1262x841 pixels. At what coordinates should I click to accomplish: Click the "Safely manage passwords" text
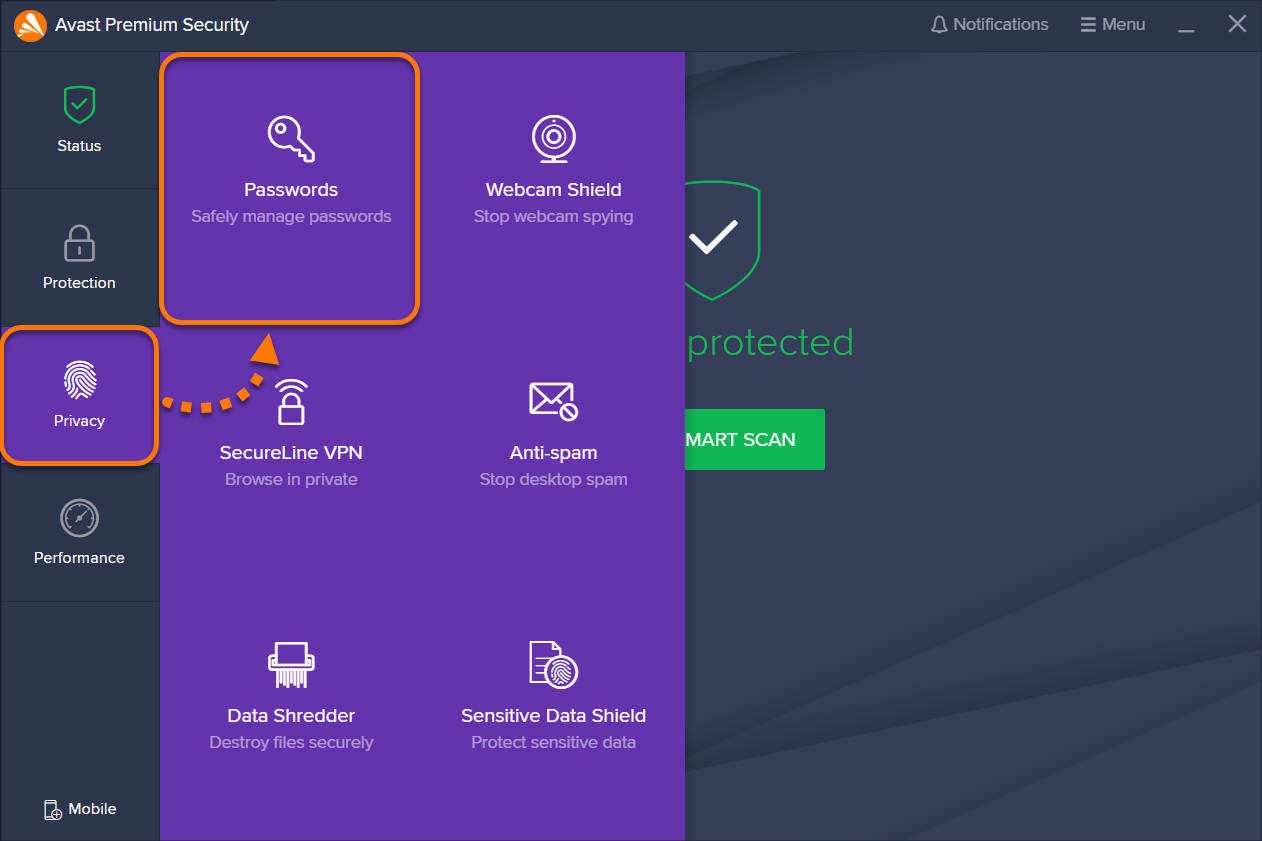[x=291, y=217]
